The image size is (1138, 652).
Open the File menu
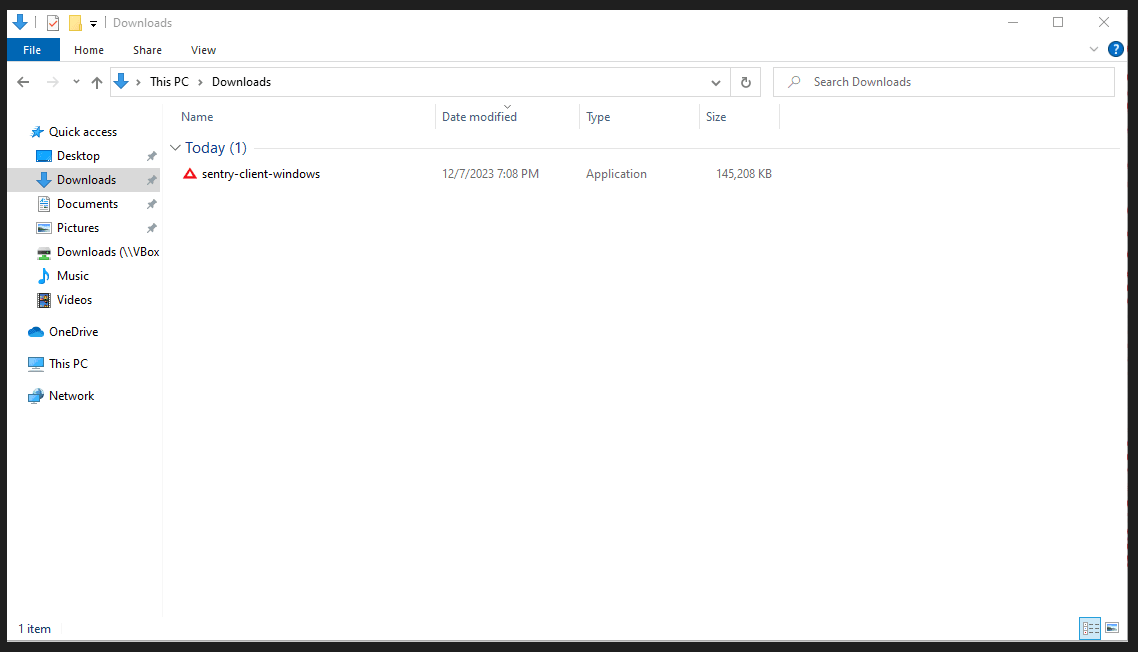32,50
